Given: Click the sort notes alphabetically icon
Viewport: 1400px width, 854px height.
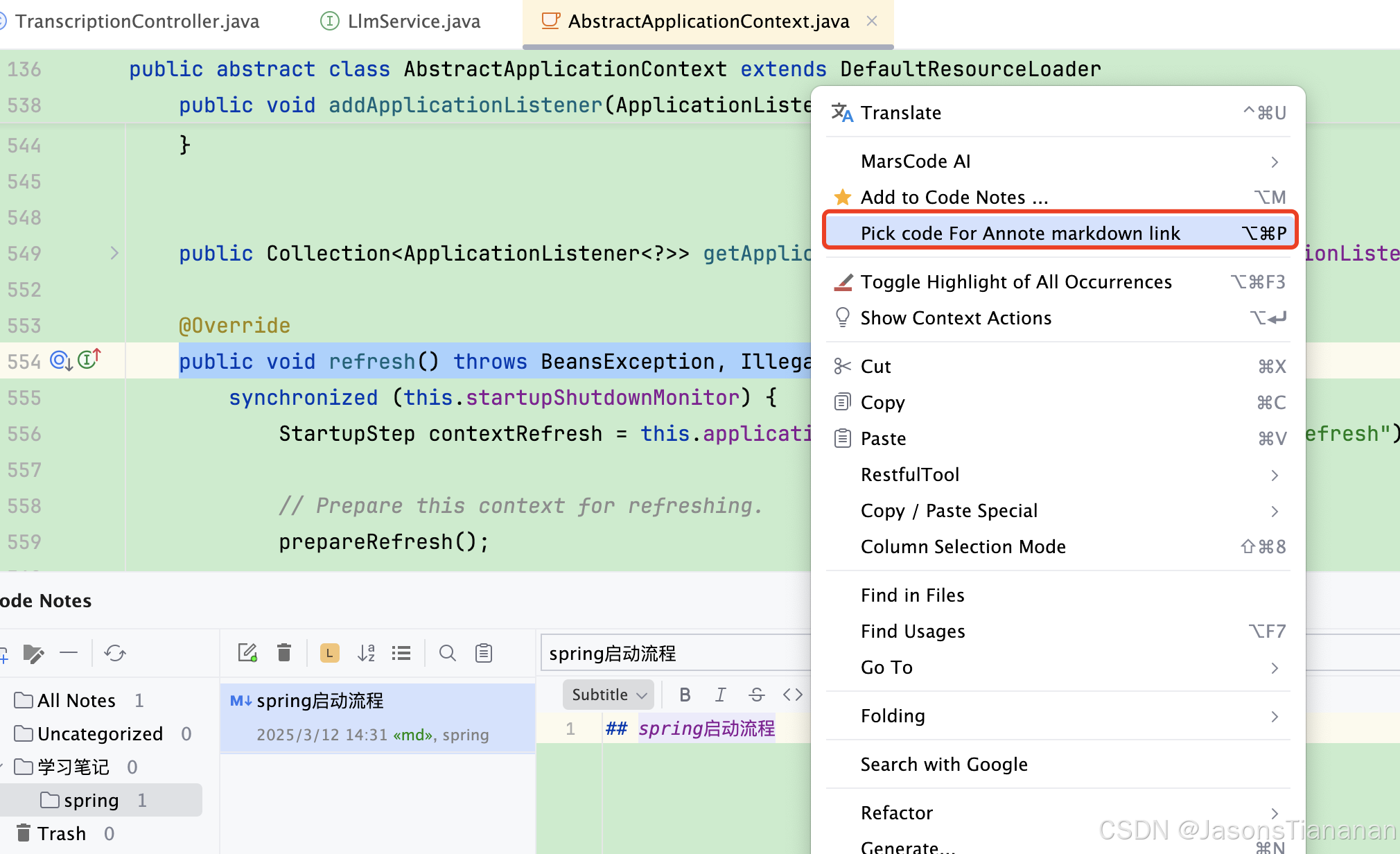Looking at the screenshot, I should (x=366, y=653).
